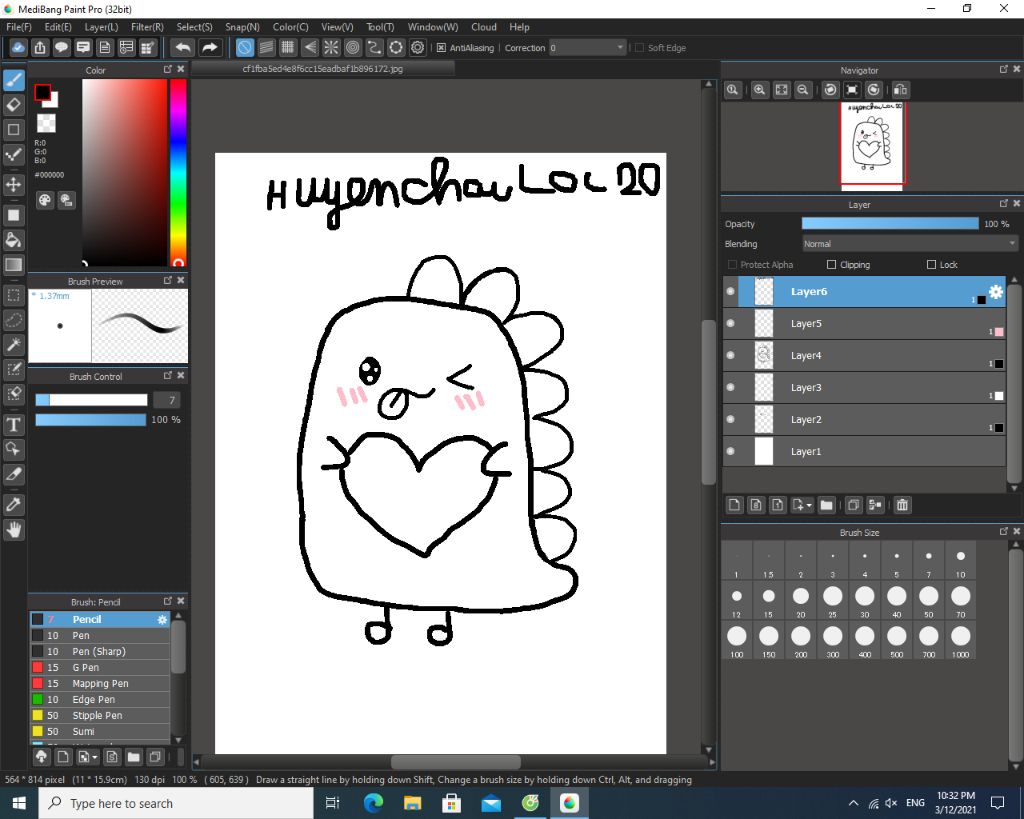This screenshot has height=819, width=1024.
Task: Hide Layer1 with its visibility dot
Action: (730, 451)
